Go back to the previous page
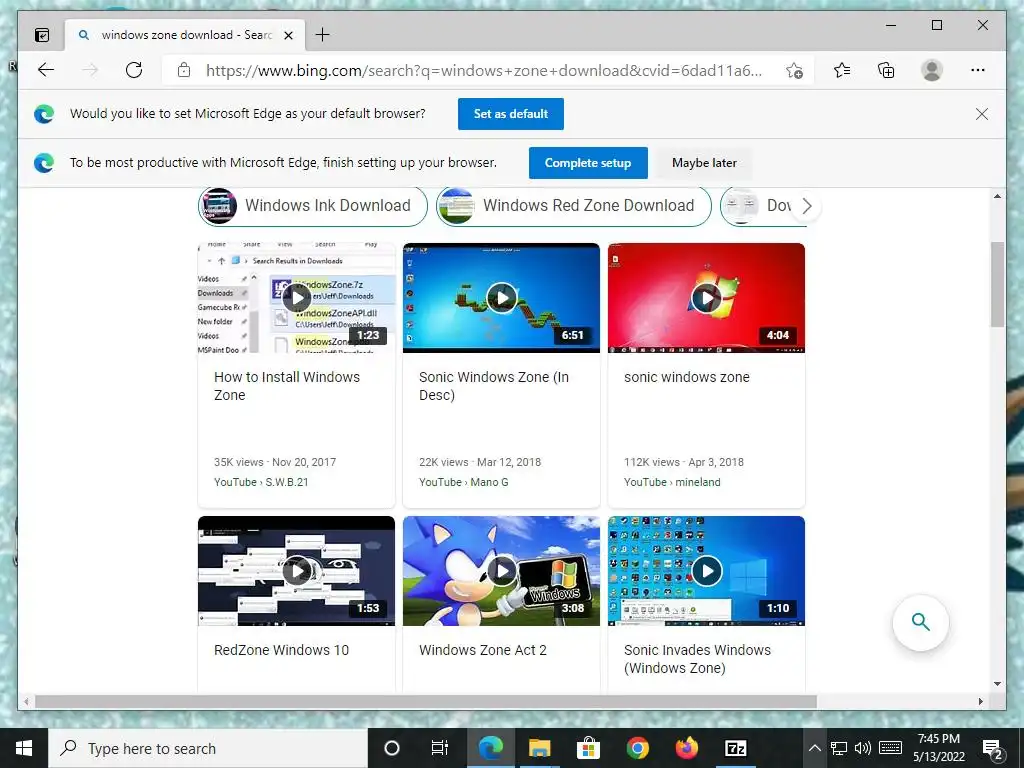Viewport: 1024px width, 768px height. click(x=46, y=70)
